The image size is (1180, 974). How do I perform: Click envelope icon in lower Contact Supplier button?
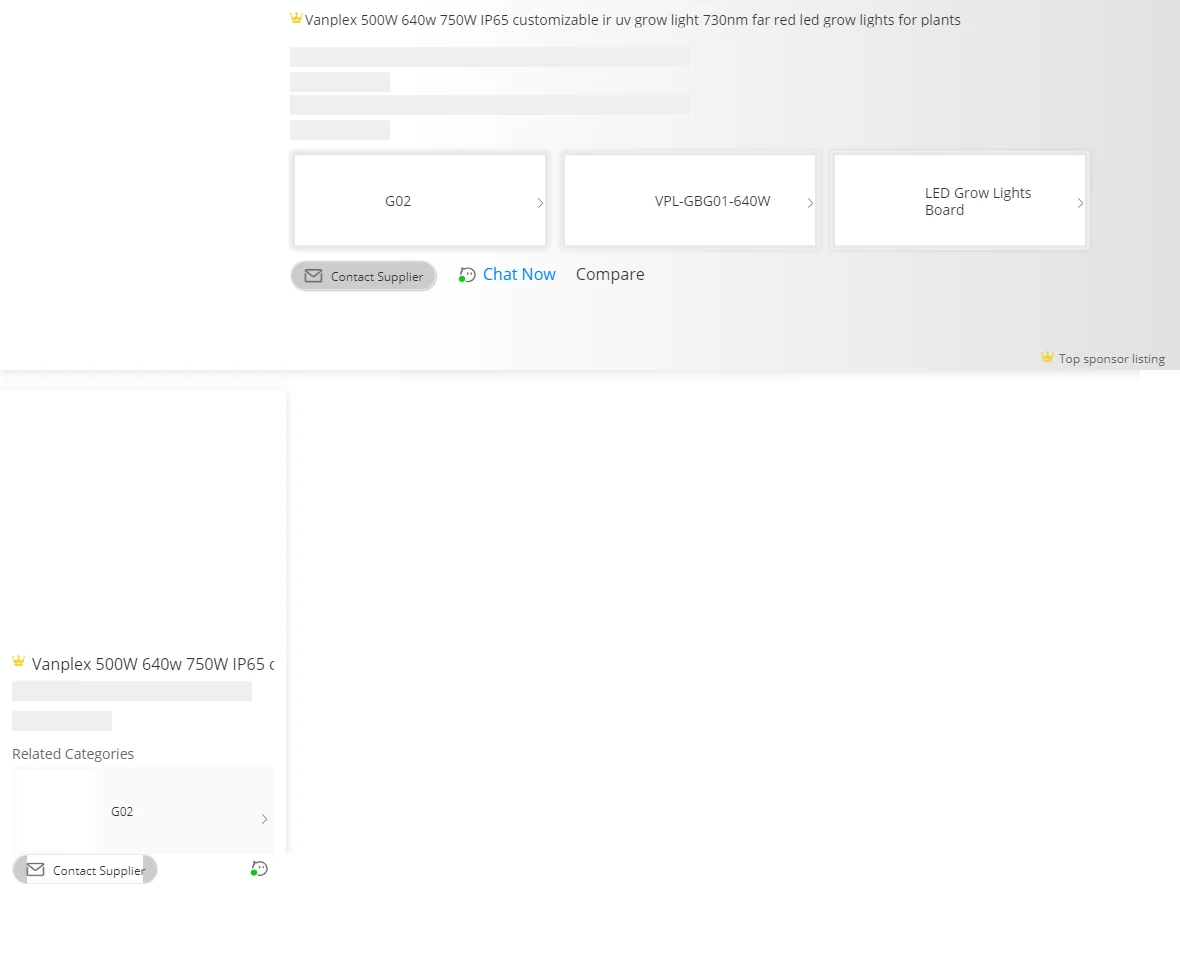coord(35,870)
